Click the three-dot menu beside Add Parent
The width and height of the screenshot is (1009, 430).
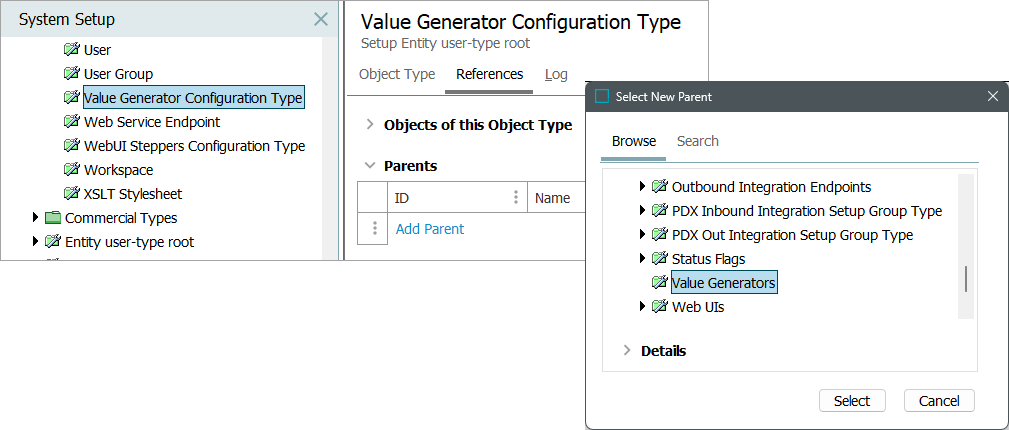click(x=374, y=229)
